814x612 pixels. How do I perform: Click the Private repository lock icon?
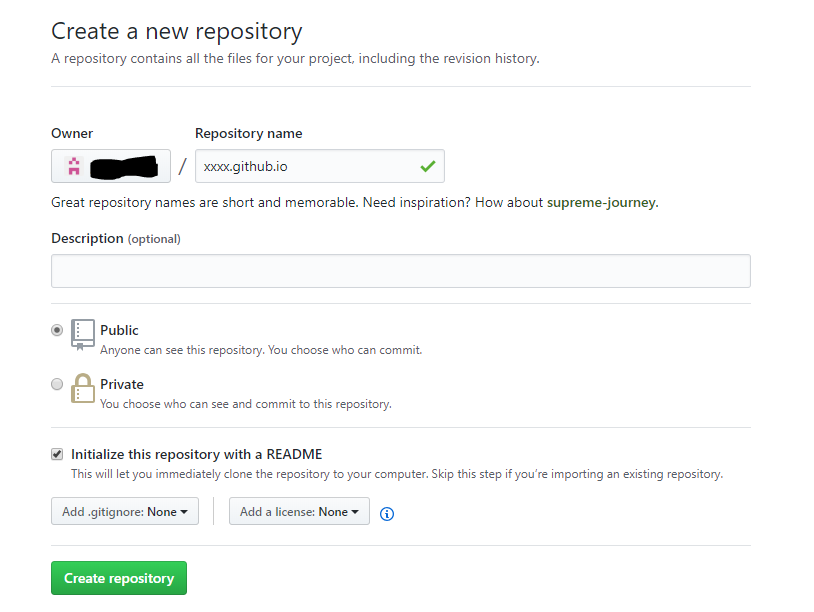pos(83,388)
